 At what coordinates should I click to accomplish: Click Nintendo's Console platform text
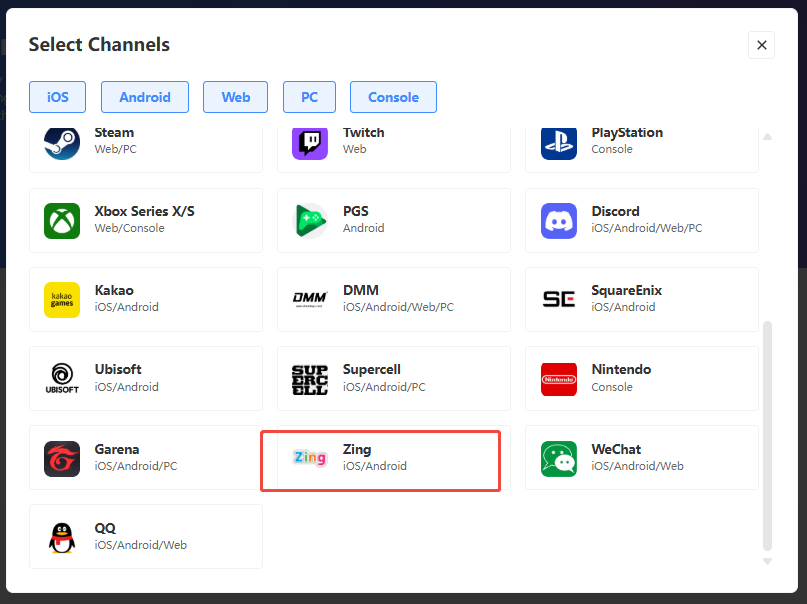[612, 387]
